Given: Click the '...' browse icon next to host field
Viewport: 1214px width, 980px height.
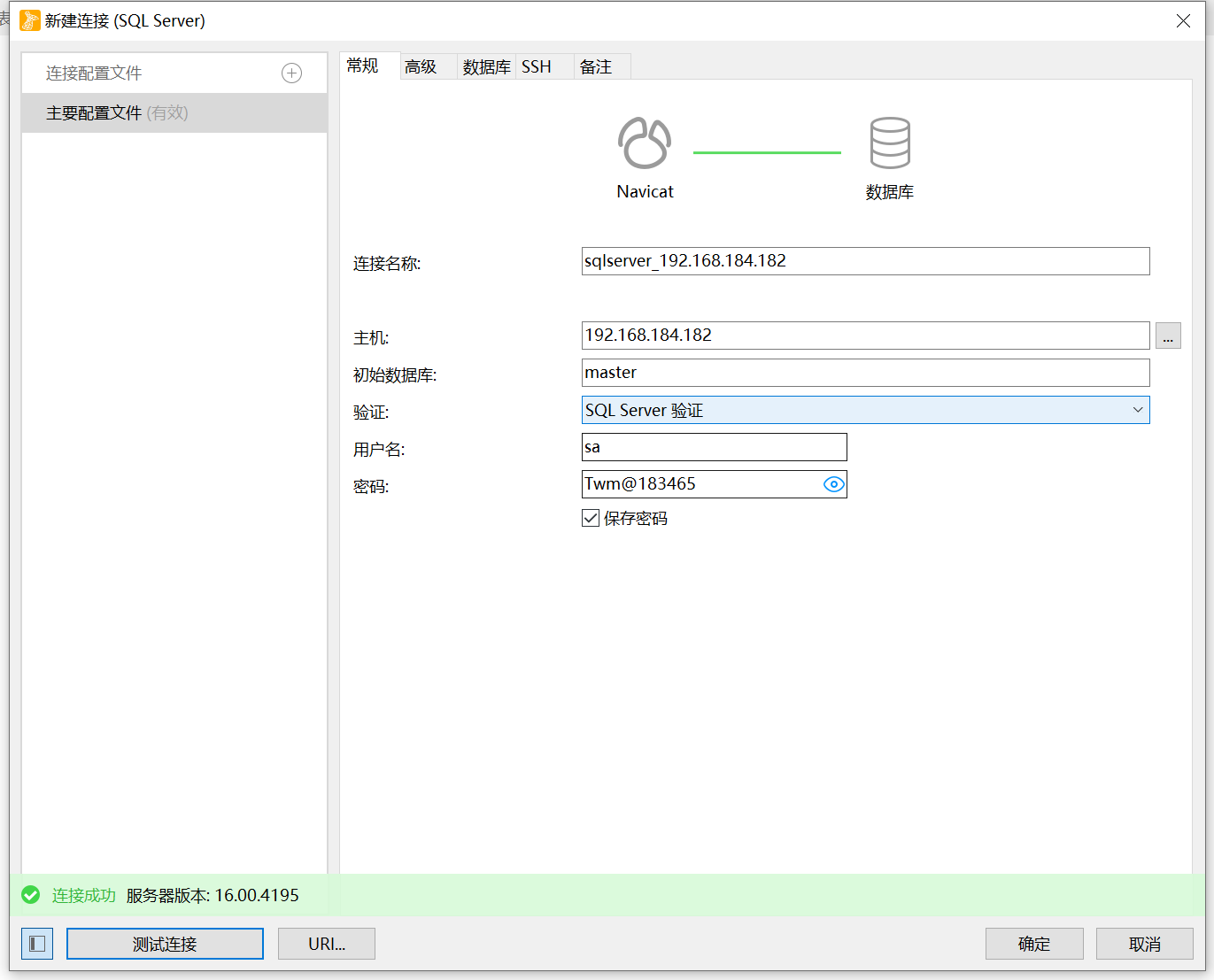Looking at the screenshot, I should coord(1168,336).
